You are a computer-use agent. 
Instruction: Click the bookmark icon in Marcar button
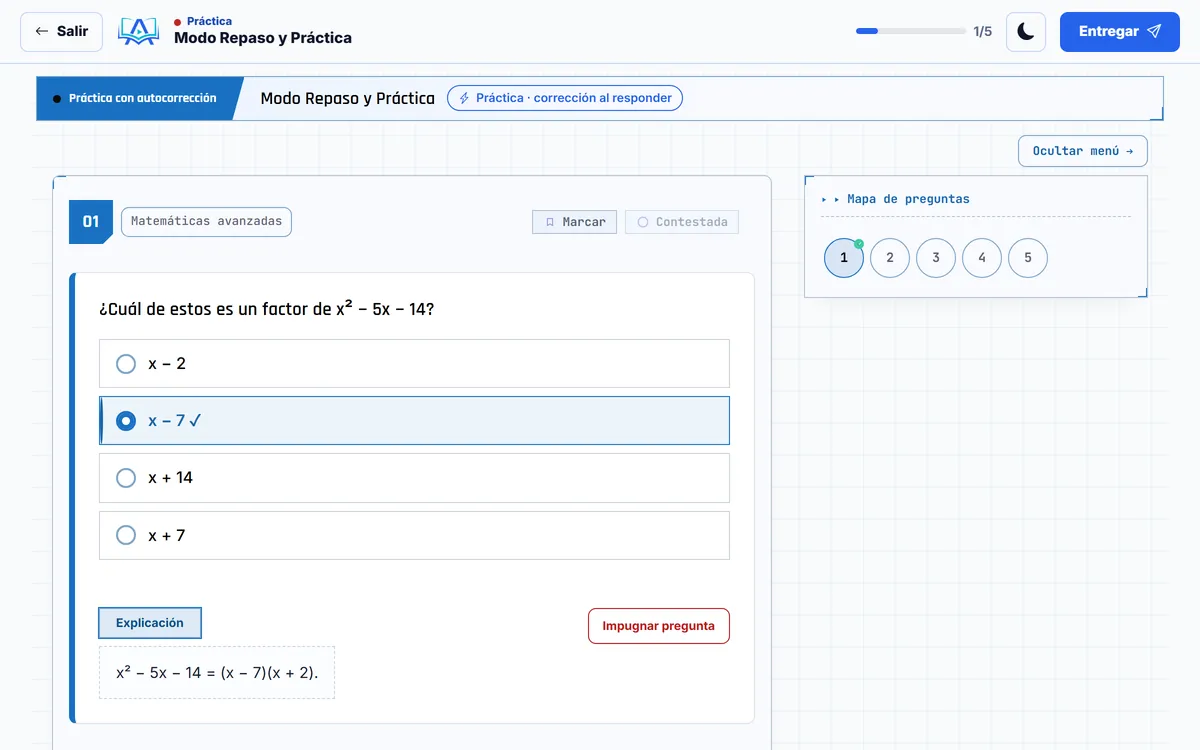pyautogui.click(x=550, y=222)
